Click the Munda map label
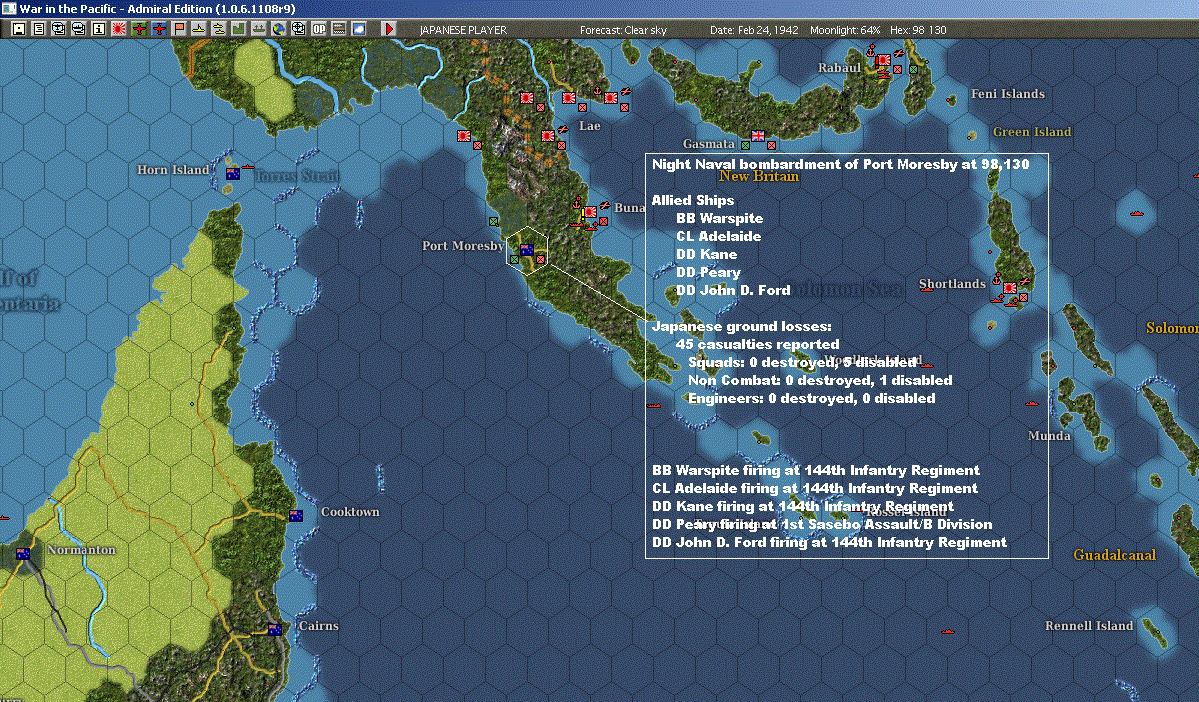 [1049, 435]
